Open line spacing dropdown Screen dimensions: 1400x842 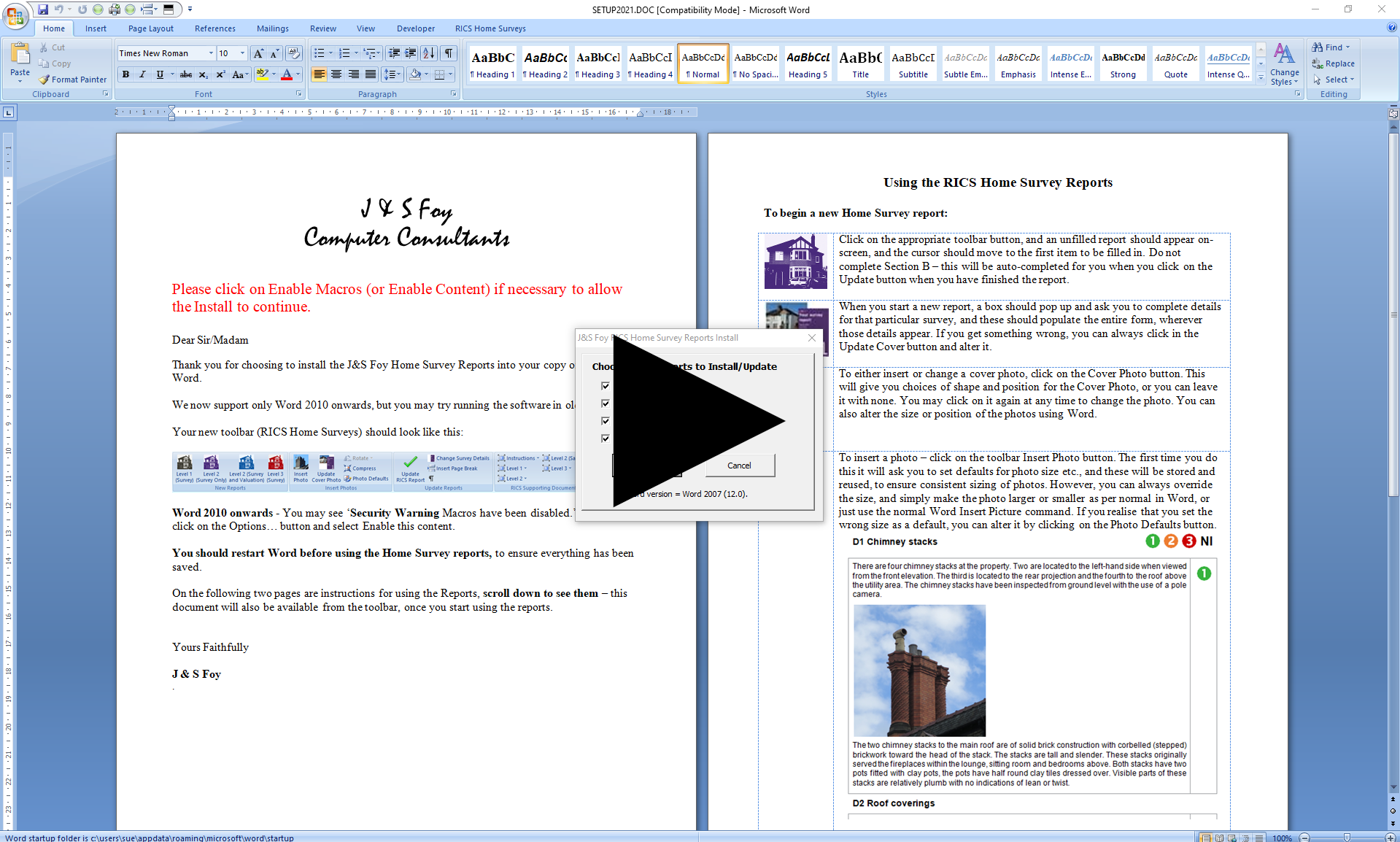tap(392, 74)
